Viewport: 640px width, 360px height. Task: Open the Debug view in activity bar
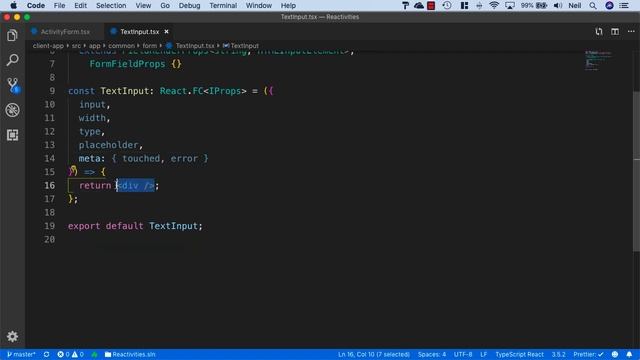[x=12, y=110]
